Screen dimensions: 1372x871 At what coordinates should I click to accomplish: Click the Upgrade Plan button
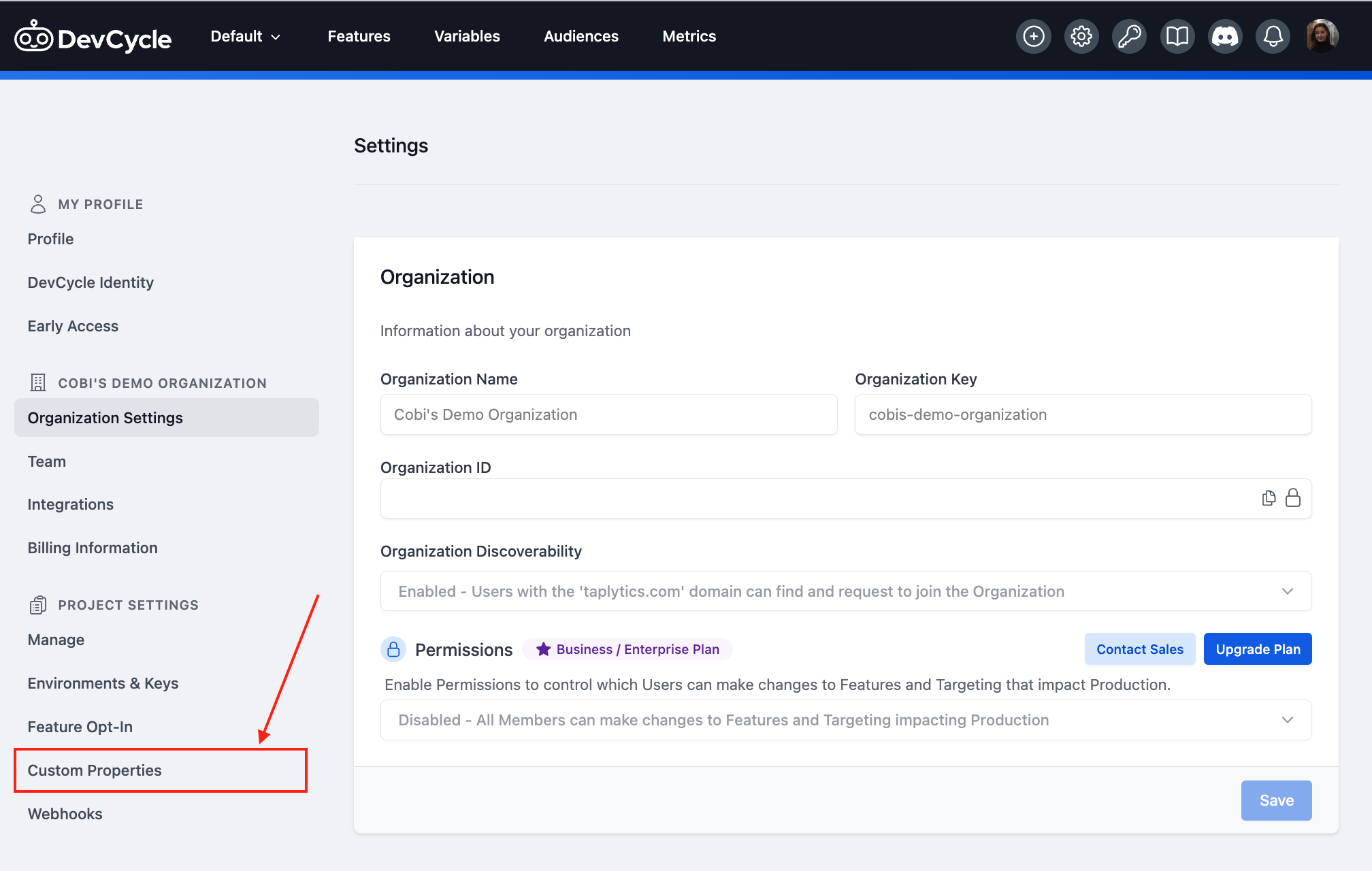coord(1258,648)
